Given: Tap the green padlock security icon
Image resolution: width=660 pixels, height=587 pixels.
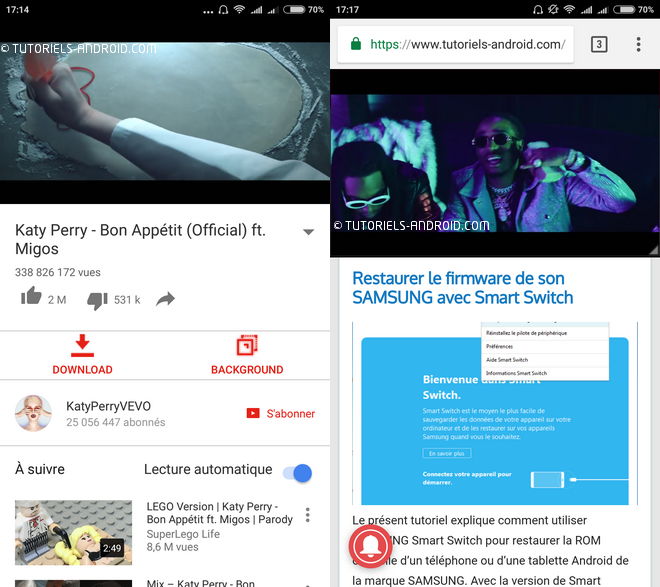Looking at the screenshot, I should 356,44.
